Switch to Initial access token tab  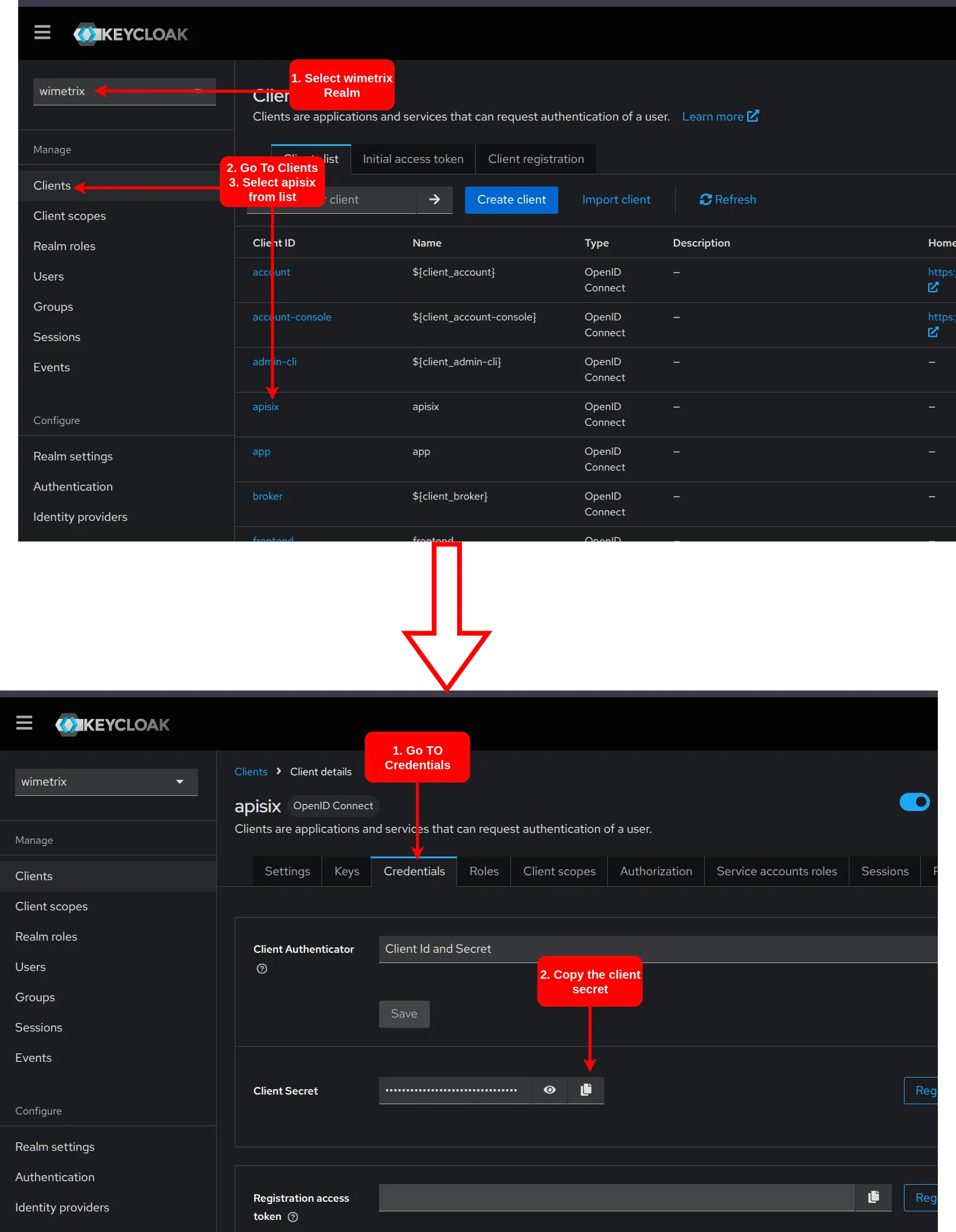click(x=413, y=159)
